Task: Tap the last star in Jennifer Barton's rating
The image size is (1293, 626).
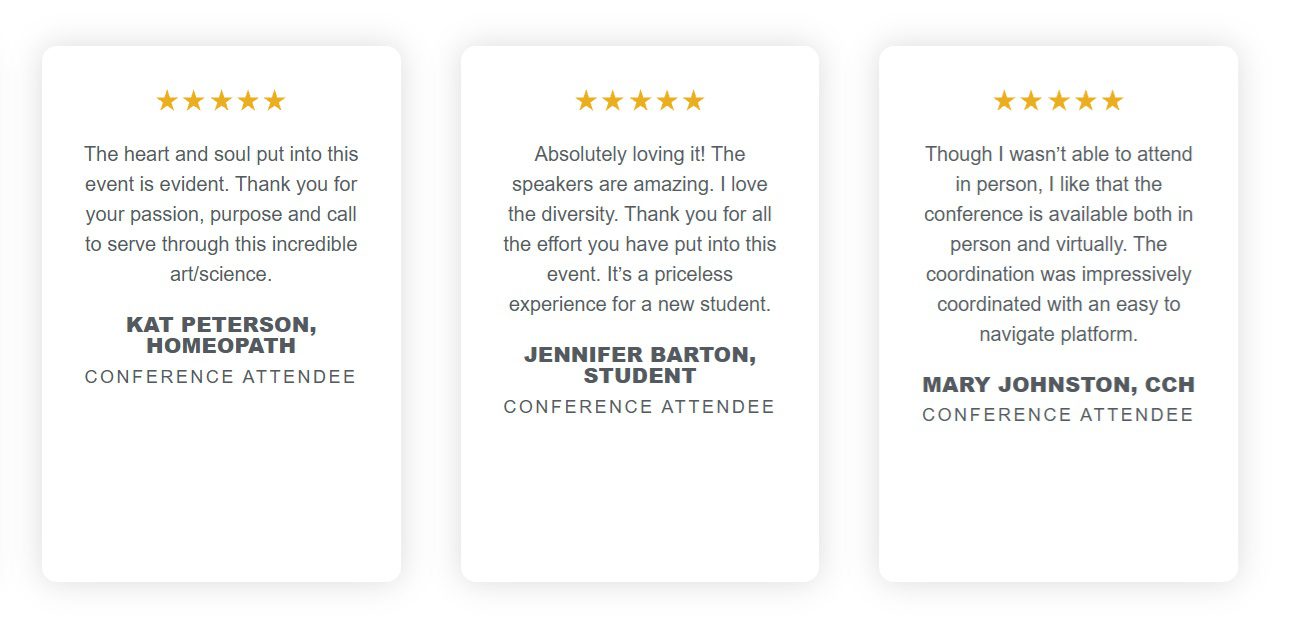Action: (x=694, y=101)
